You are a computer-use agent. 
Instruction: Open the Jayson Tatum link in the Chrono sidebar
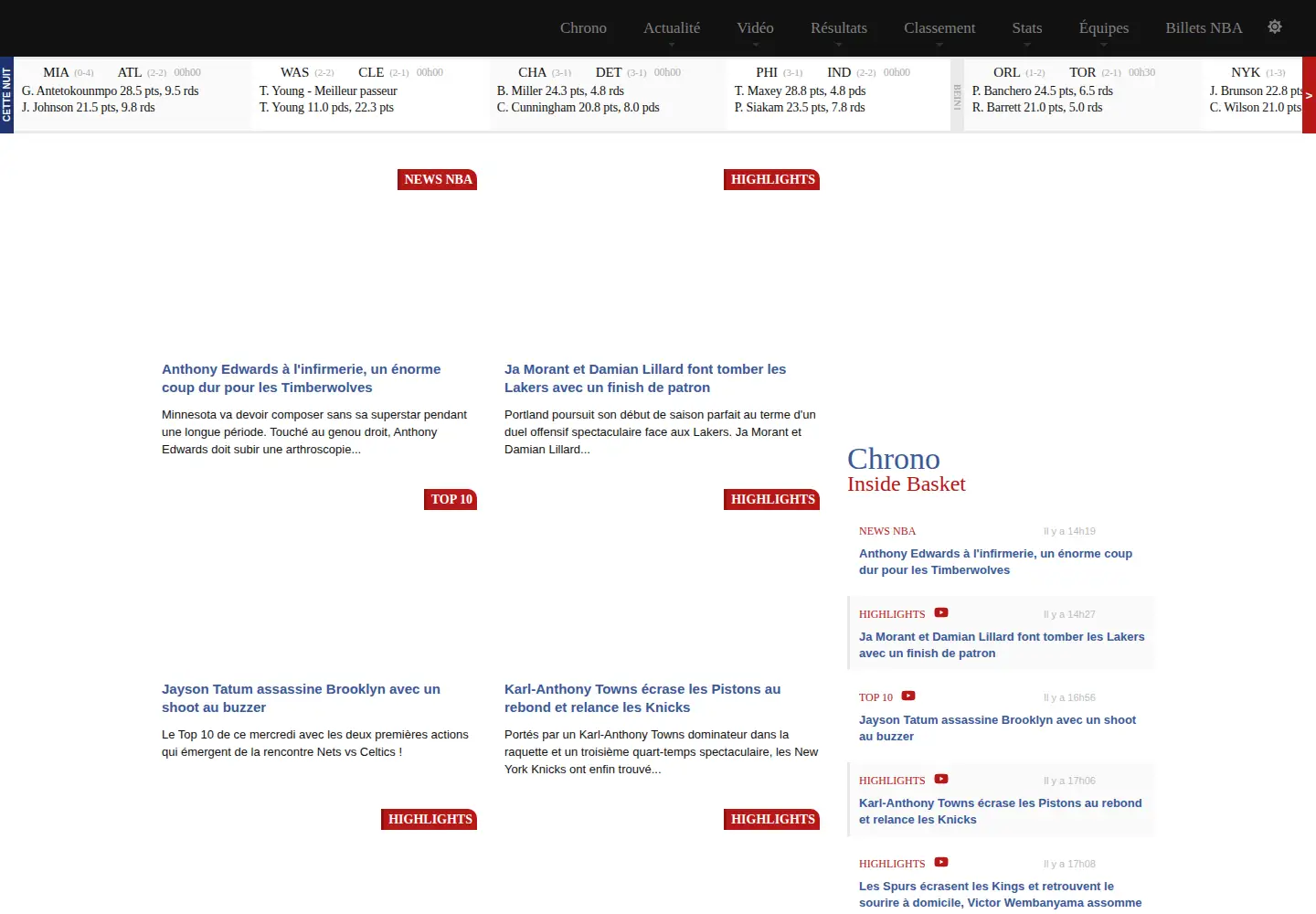point(998,728)
